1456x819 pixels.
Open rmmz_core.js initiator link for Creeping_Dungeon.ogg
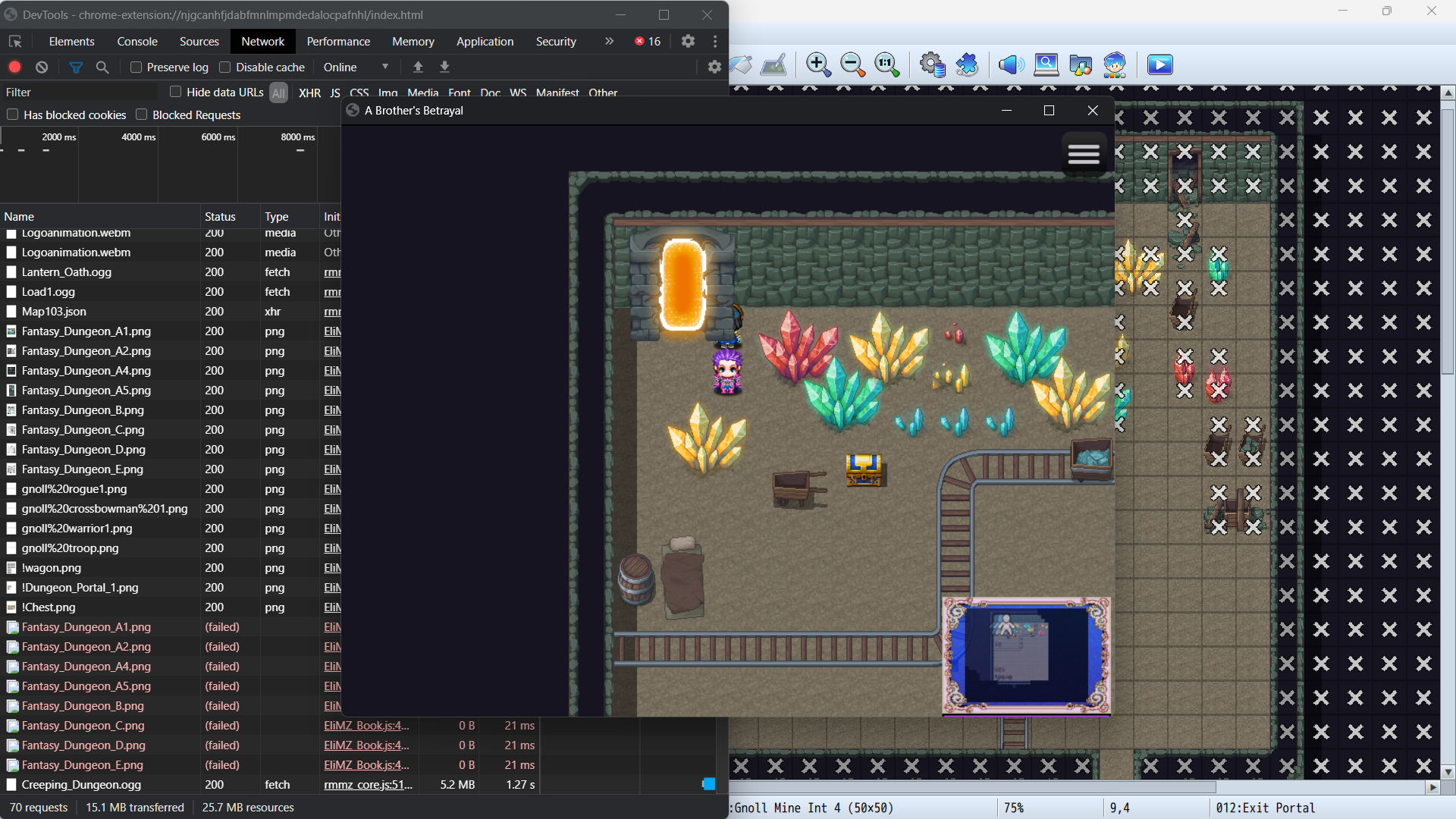click(368, 785)
